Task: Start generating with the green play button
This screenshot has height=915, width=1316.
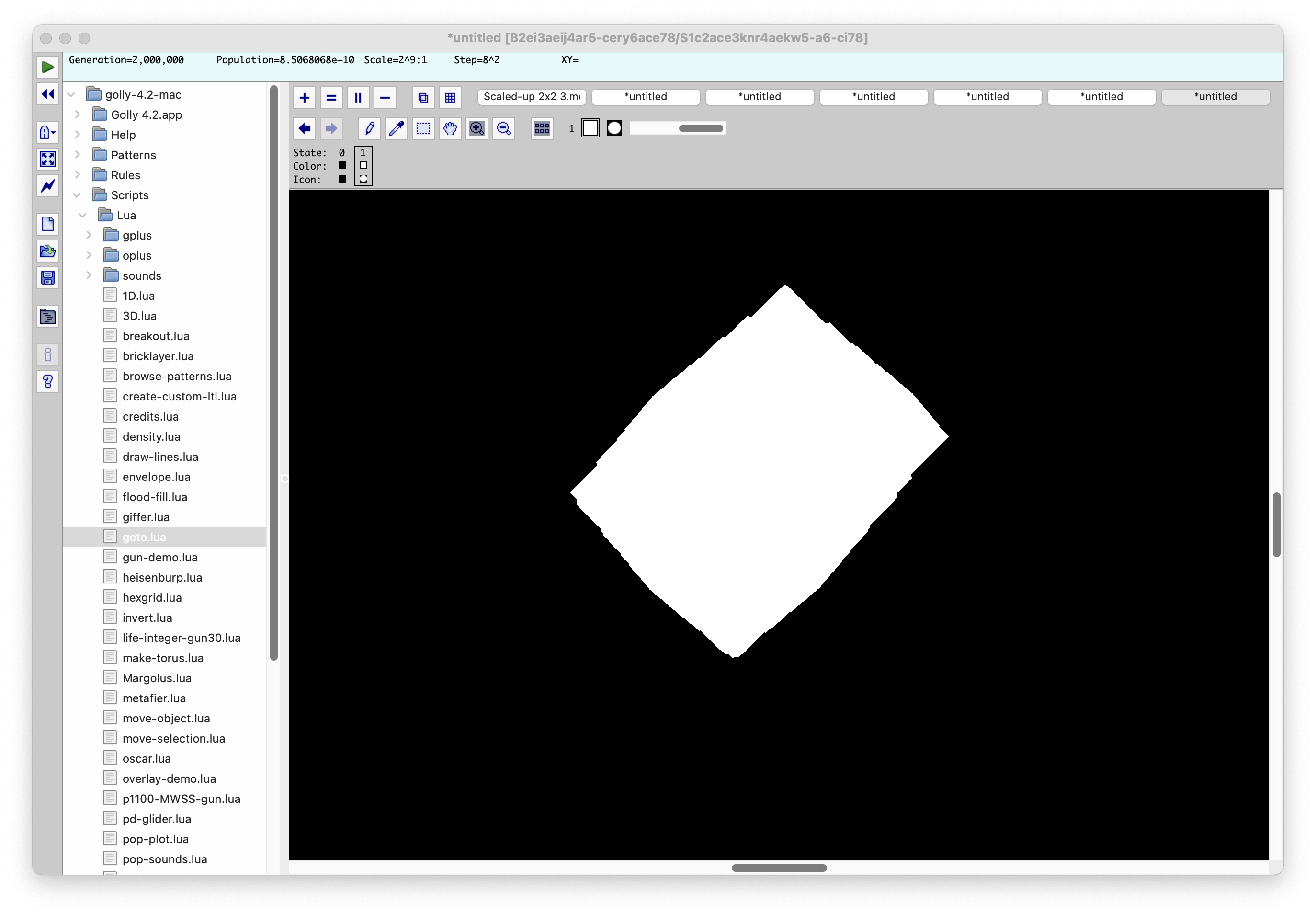Action: (47, 67)
